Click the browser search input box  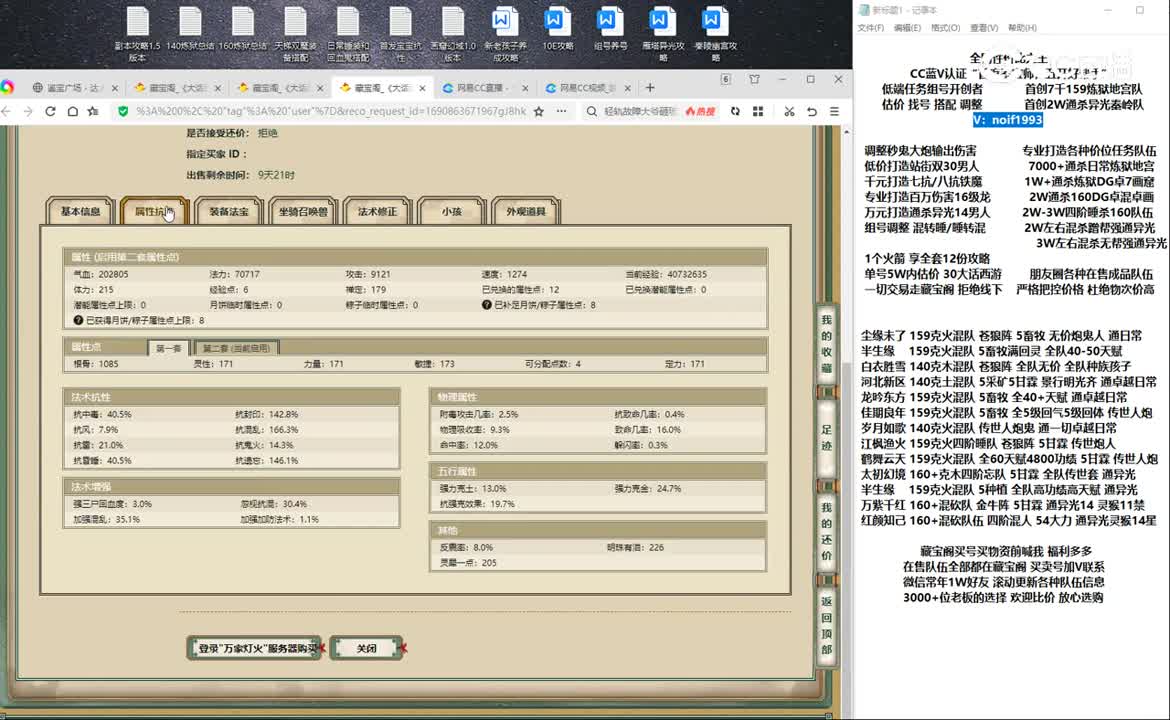click(639, 111)
